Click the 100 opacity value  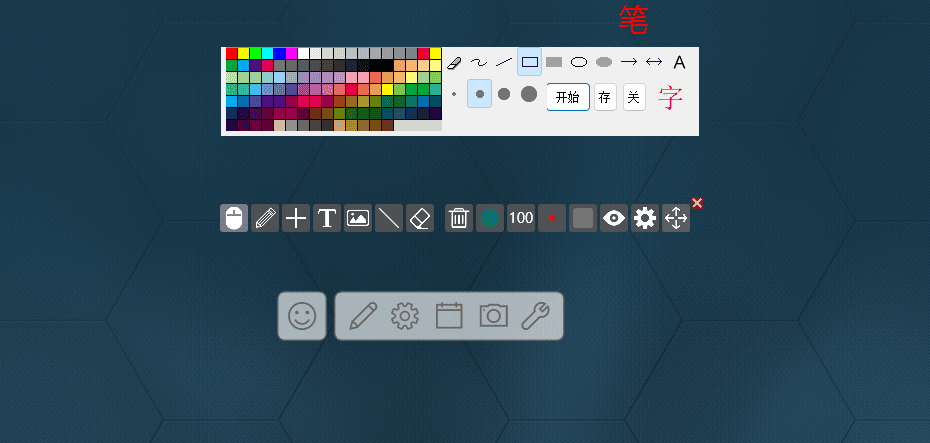coord(521,218)
